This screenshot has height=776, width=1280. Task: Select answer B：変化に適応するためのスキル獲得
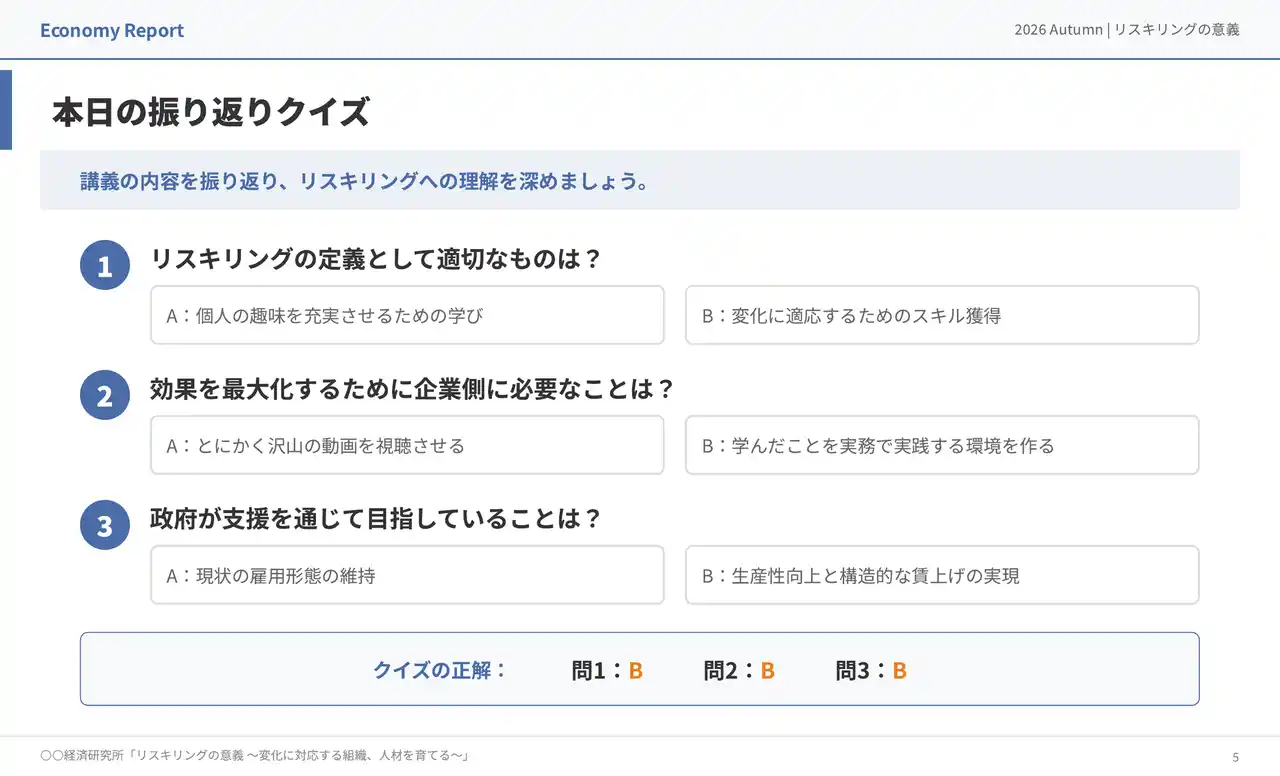tap(942, 315)
